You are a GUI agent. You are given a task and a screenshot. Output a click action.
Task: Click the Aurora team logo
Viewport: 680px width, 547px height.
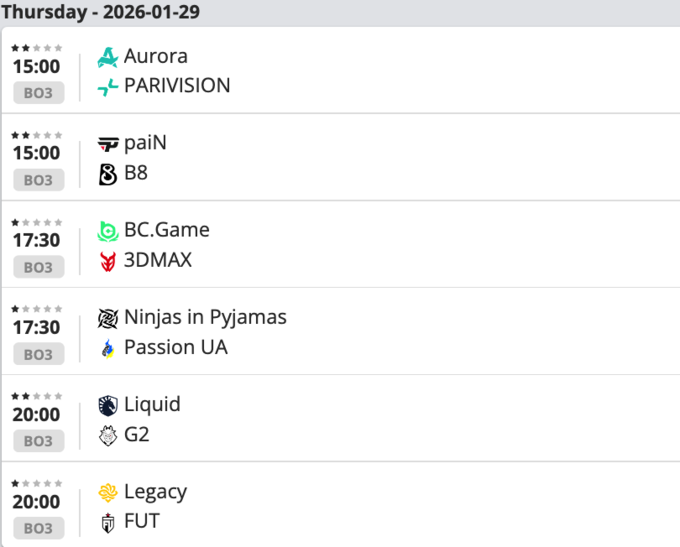click(x=108, y=57)
